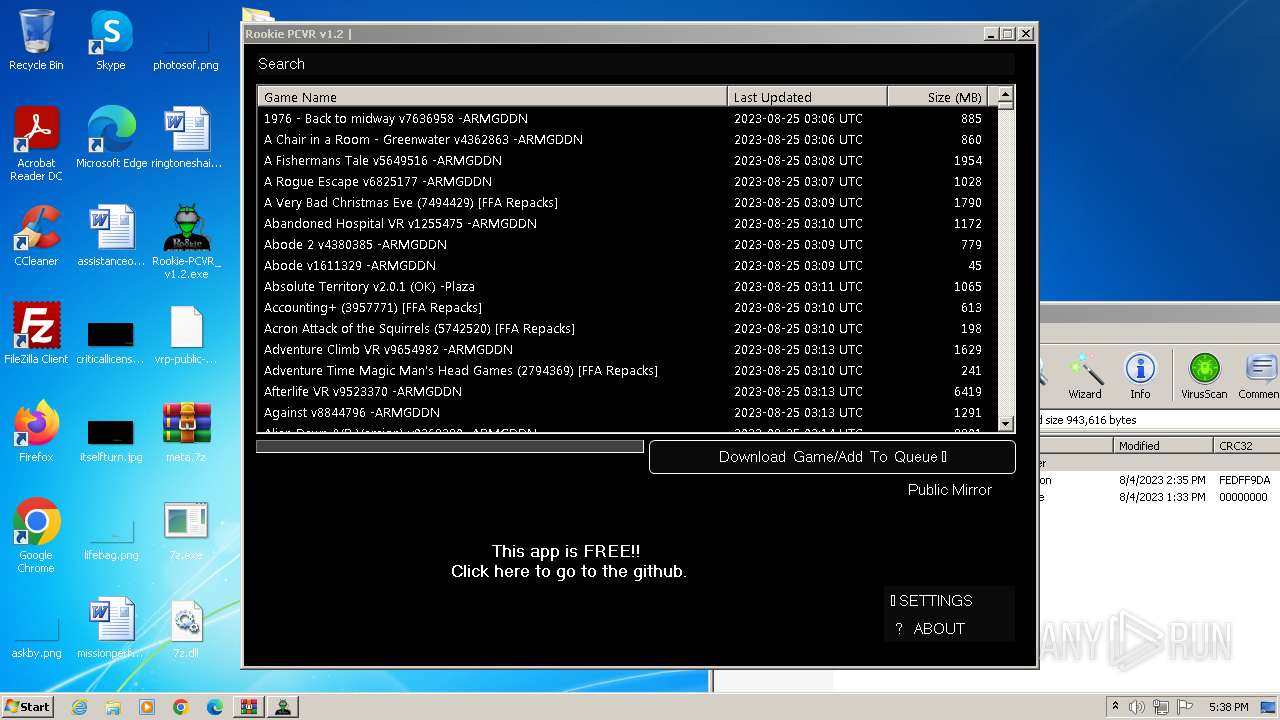The image size is (1280, 720).
Task: Click the Start button
Action: (28, 707)
